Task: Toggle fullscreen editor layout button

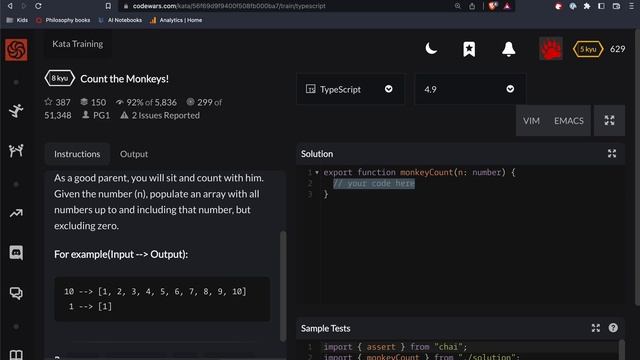Action: (x=609, y=120)
